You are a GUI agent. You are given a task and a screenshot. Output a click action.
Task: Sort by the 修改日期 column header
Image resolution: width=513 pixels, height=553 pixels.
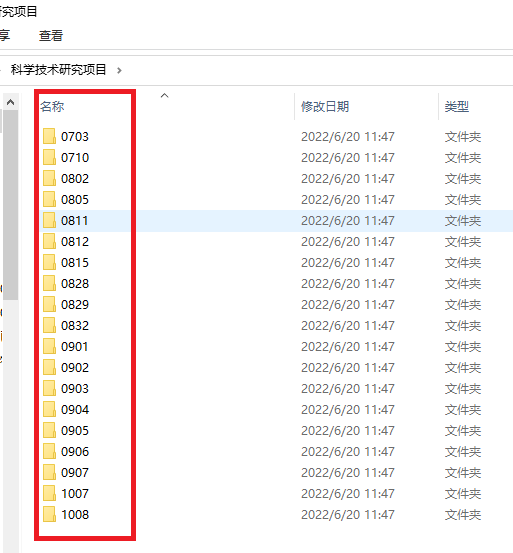pyautogui.click(x=325, y=106)
